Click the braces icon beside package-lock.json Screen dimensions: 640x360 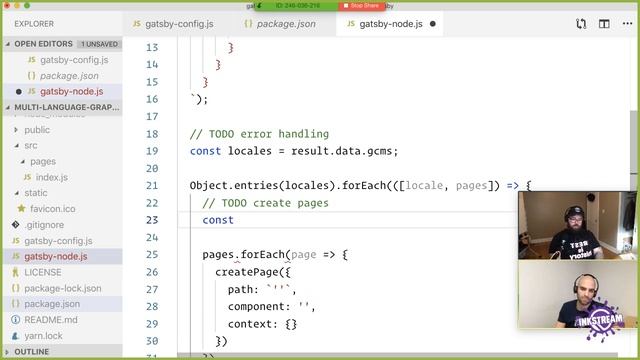pos(16,288)
